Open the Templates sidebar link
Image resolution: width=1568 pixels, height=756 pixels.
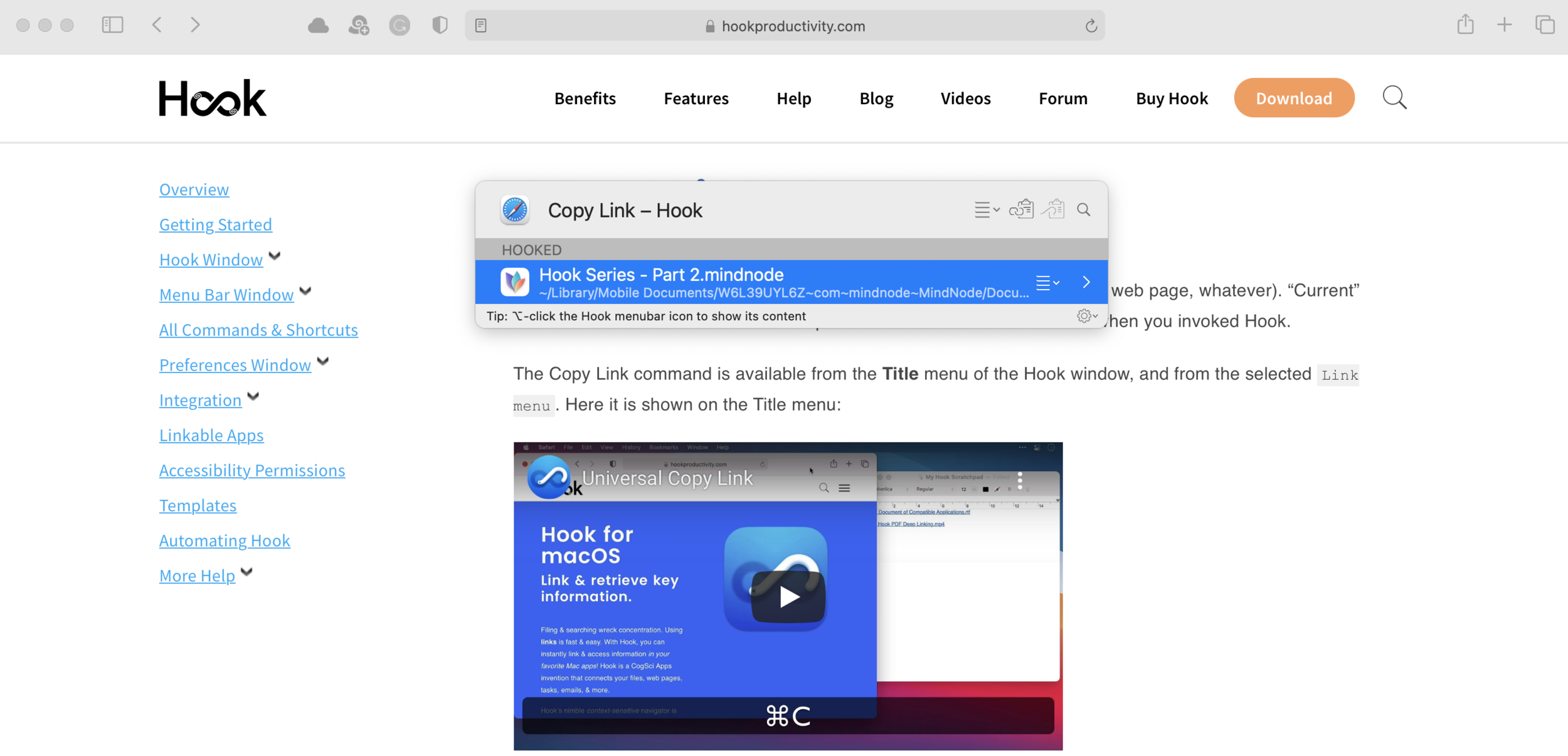tap(198, 505)
